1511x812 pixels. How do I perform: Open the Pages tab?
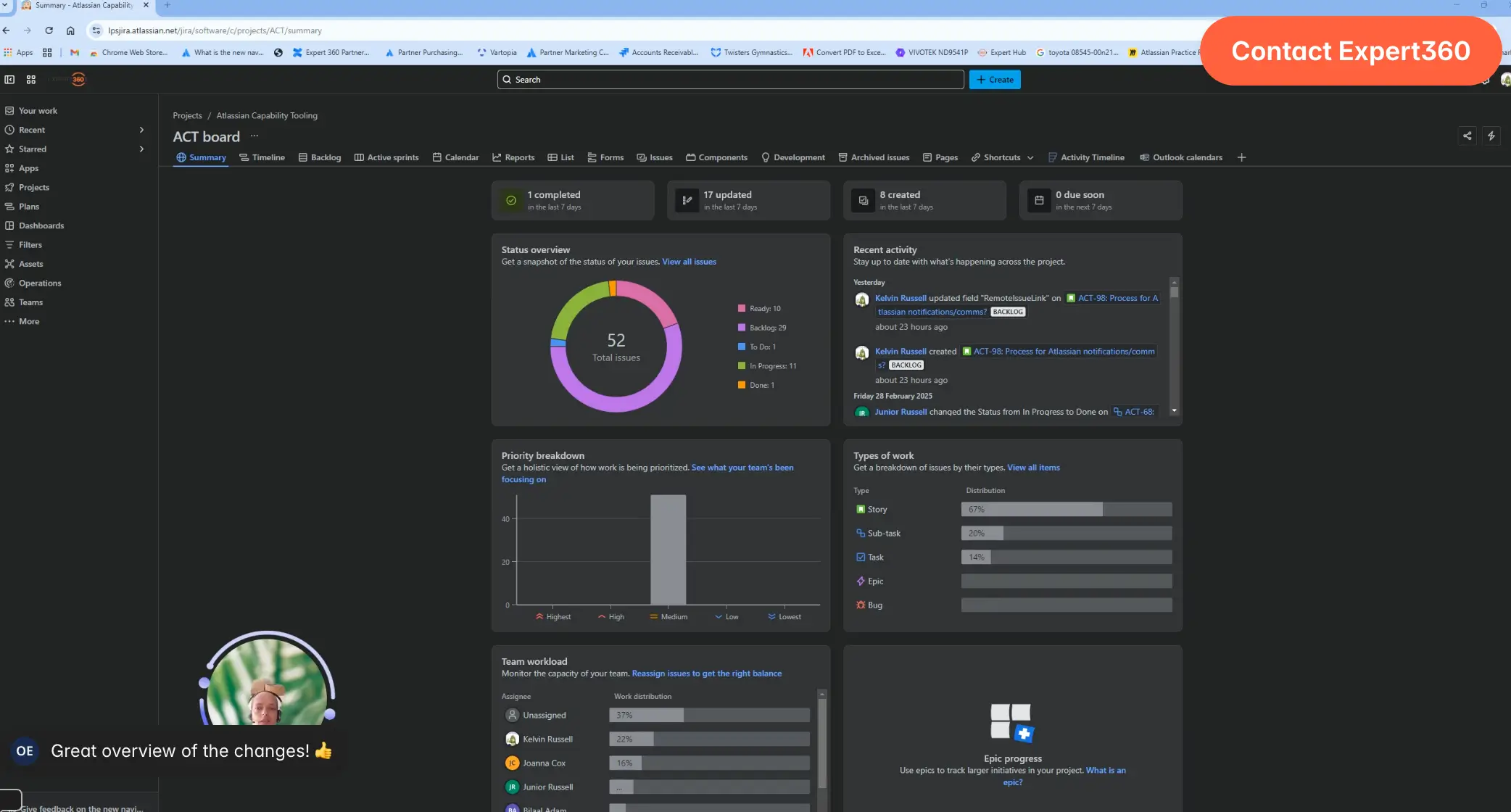940,157
